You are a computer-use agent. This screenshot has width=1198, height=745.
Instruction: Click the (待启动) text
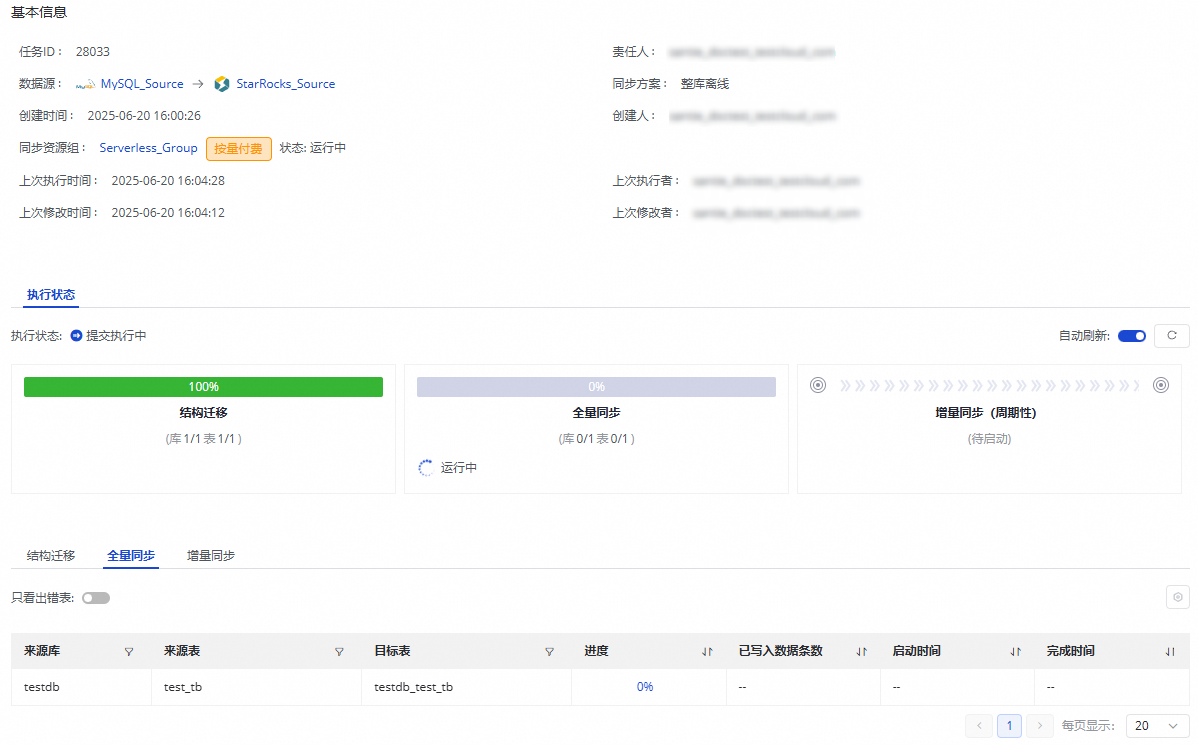coord(989,439)
